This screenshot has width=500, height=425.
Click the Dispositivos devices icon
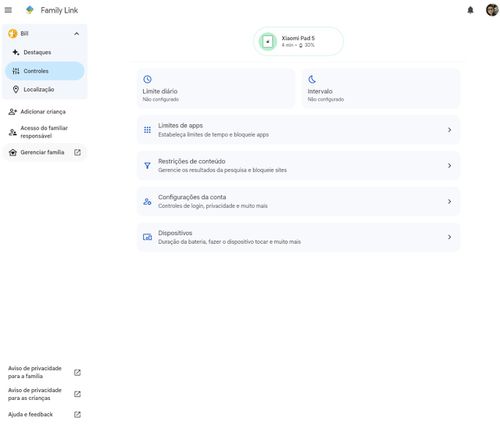[x=147, y=237]
